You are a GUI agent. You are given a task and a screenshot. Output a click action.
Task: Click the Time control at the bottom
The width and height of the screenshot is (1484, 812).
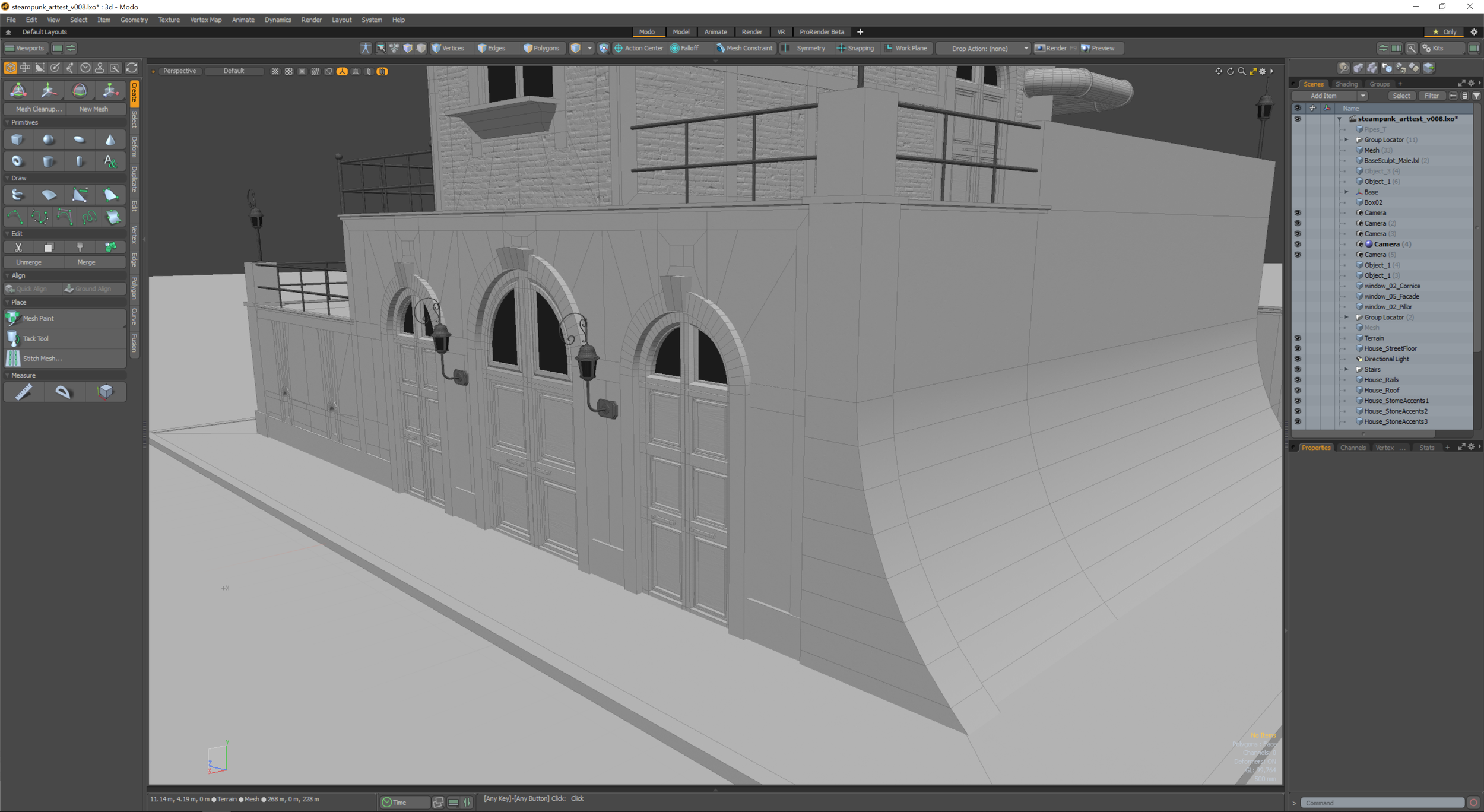[404, 802]
